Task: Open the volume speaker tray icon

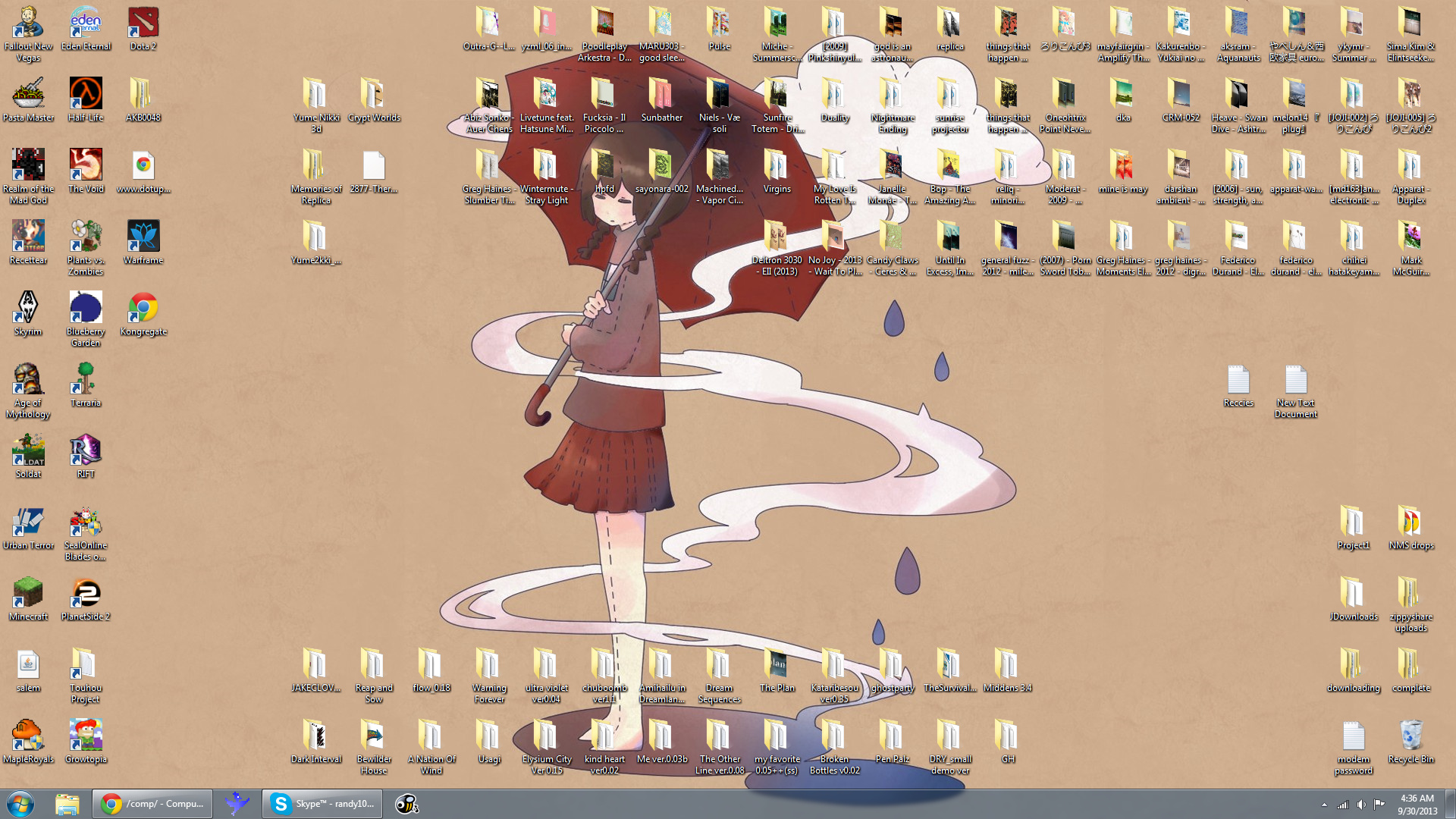Action: point(1361,805)
